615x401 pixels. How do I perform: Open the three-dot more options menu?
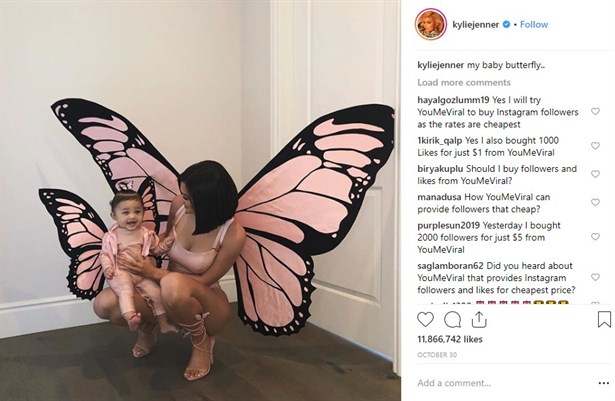604,383
